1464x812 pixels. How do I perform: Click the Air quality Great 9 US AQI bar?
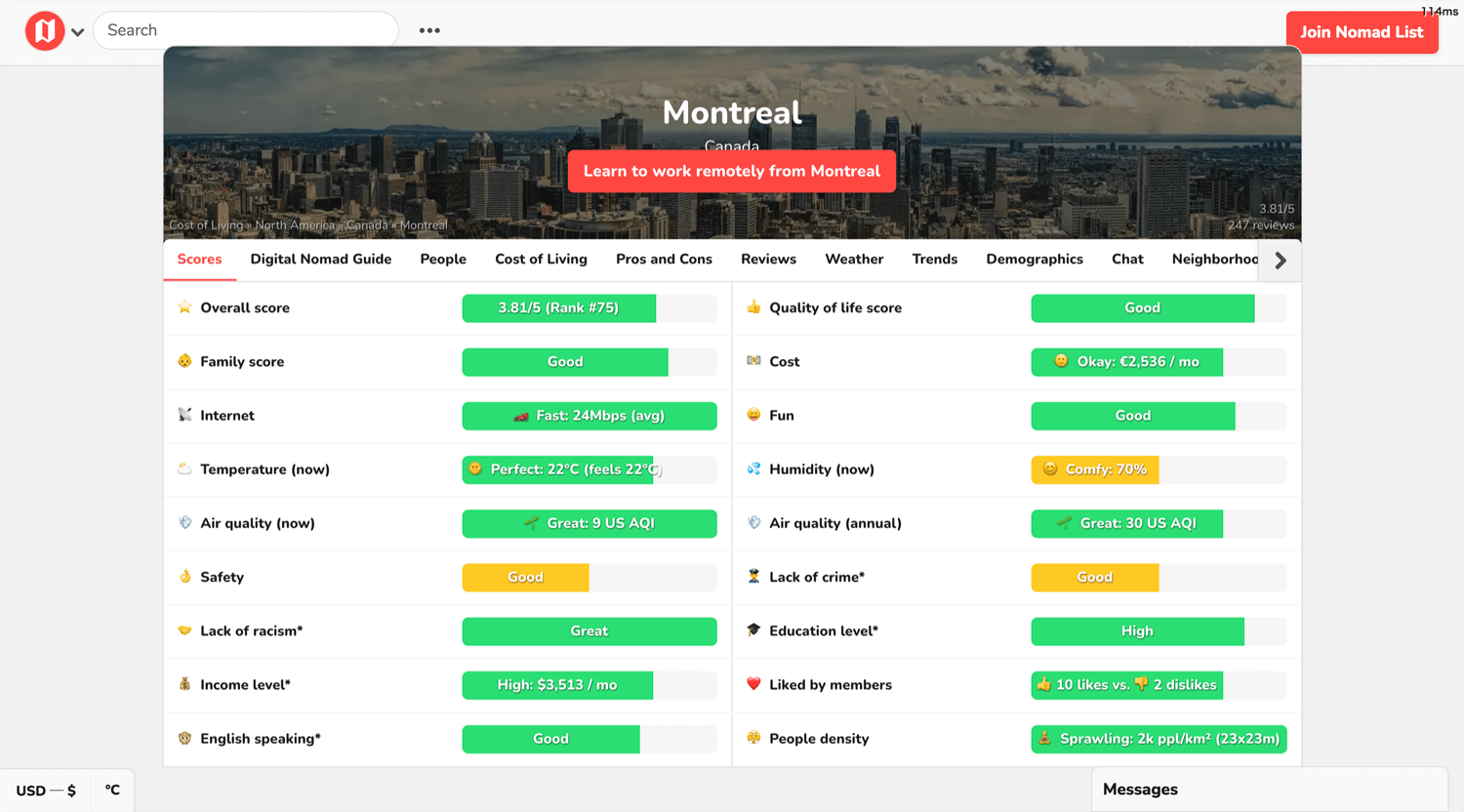590,523
